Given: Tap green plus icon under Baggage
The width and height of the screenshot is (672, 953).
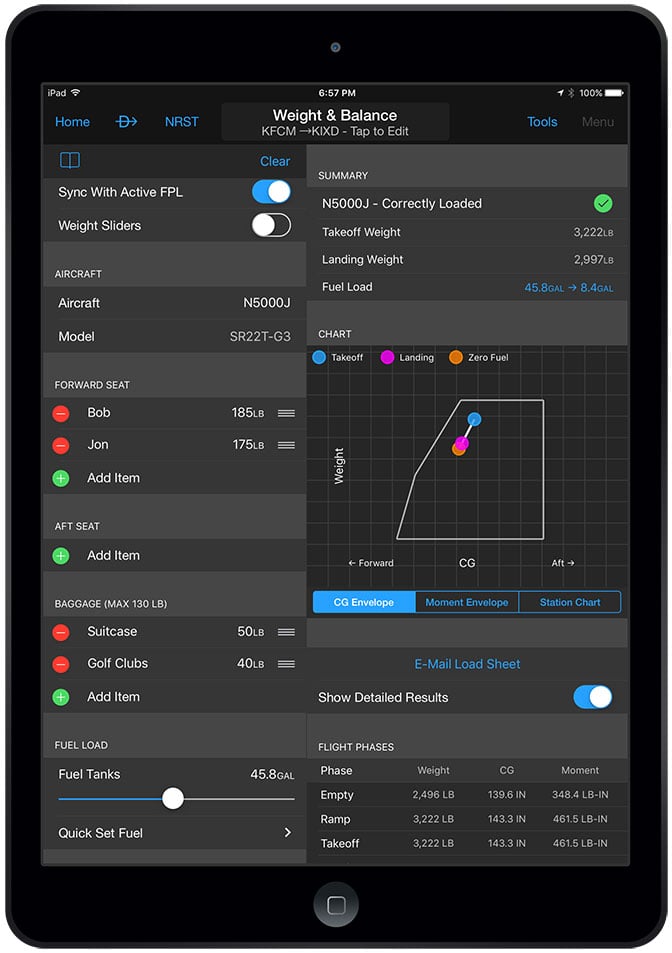Looking at the screenshot, I should pos(61,697).
